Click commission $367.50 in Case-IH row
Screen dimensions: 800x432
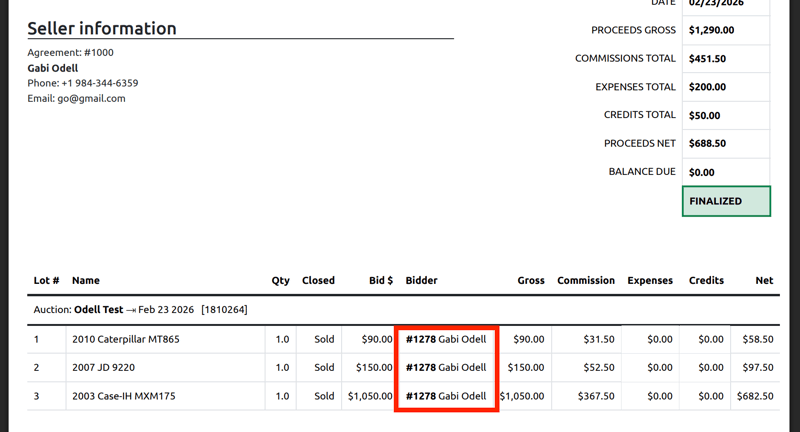(596, 396)
